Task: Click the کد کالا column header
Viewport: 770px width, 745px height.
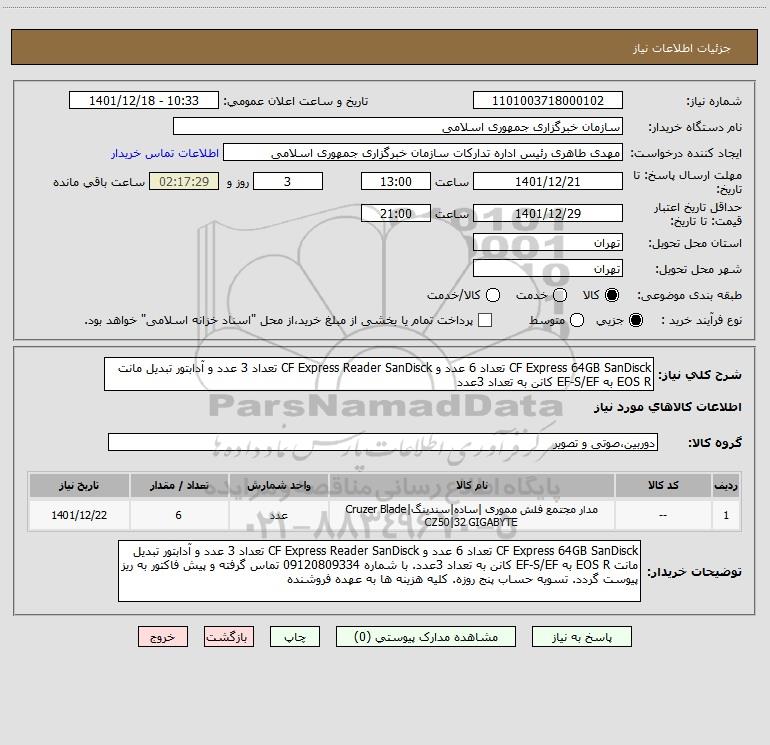Action: 663,486
